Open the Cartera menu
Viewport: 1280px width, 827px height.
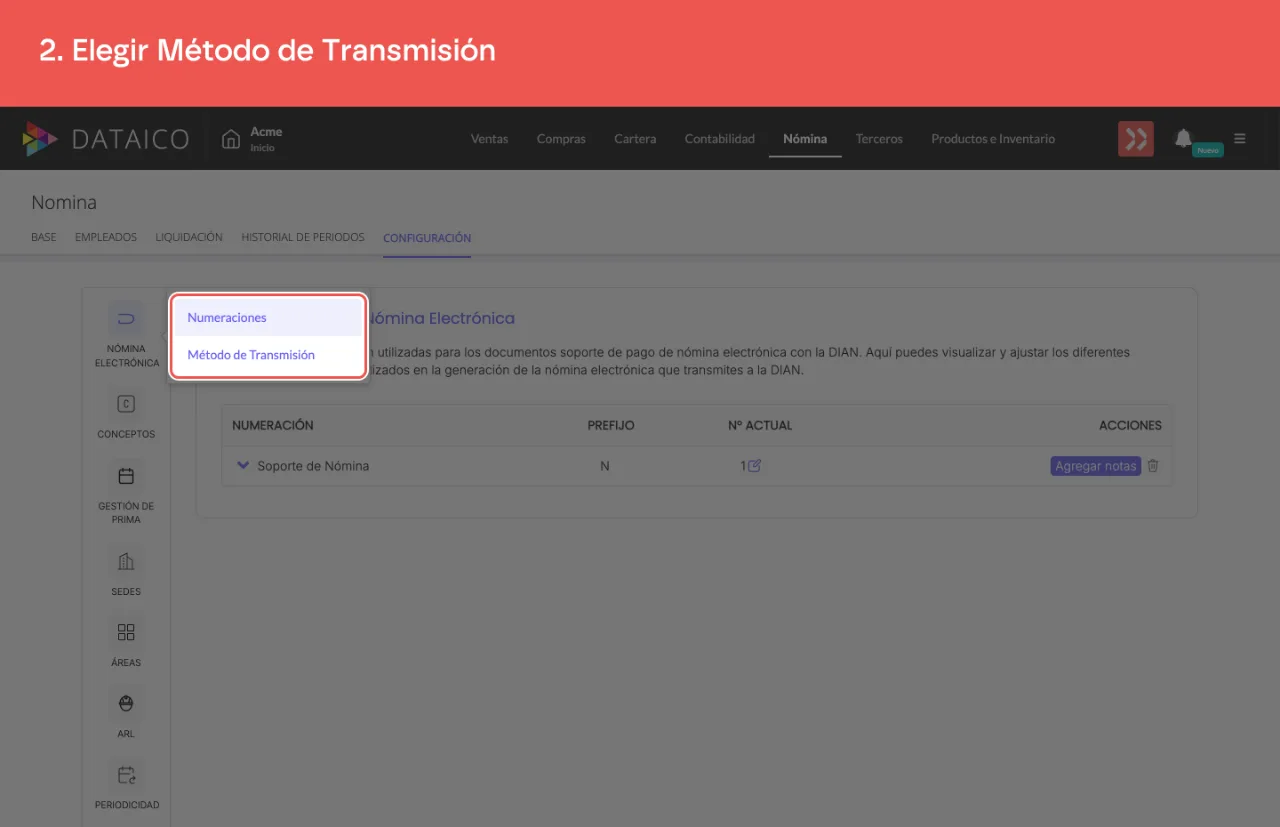(x=635, y=139)
